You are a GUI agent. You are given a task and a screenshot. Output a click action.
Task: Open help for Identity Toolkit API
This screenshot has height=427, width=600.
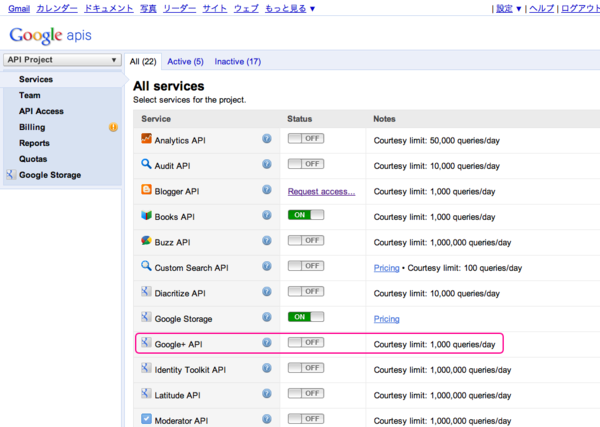pyautogui.click(x=267, y=368)
